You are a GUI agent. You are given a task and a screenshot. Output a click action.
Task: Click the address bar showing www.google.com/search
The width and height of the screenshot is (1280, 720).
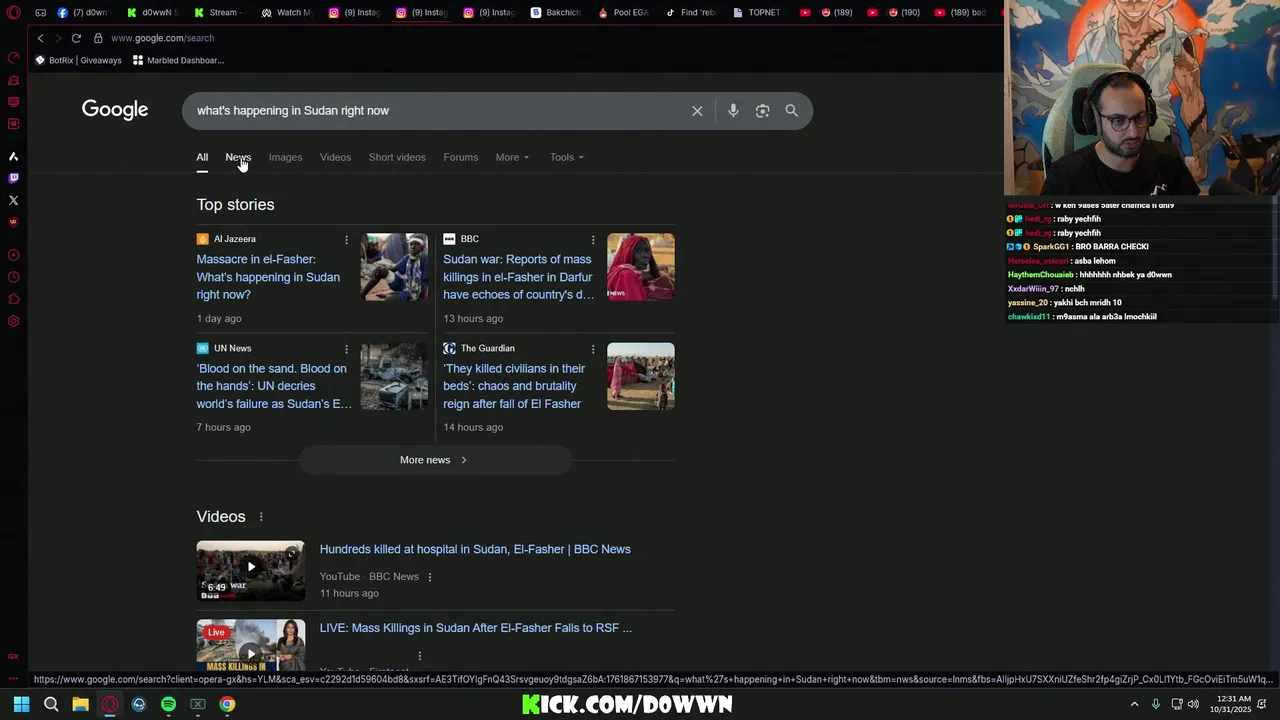[162, 38]
